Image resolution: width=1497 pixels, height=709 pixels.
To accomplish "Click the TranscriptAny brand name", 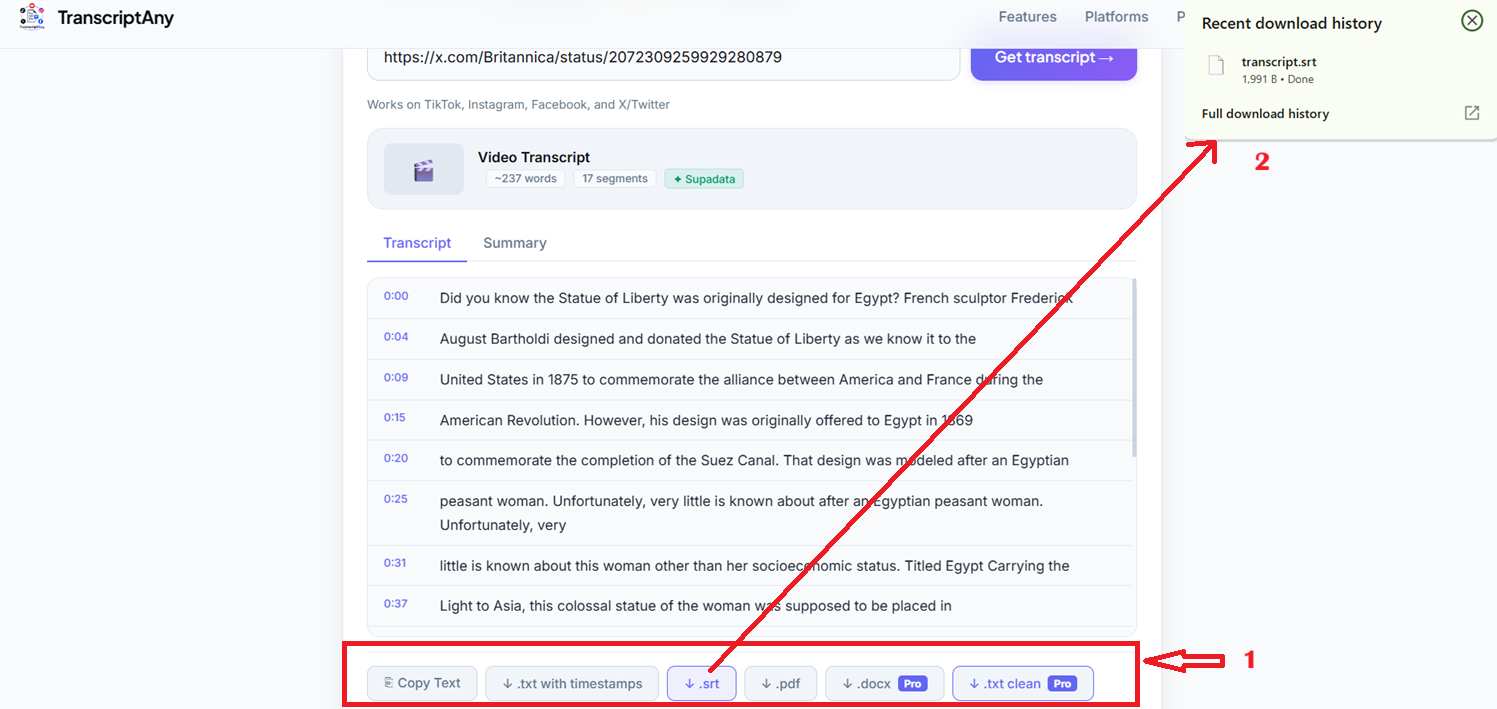I will [x=116, y=18].
